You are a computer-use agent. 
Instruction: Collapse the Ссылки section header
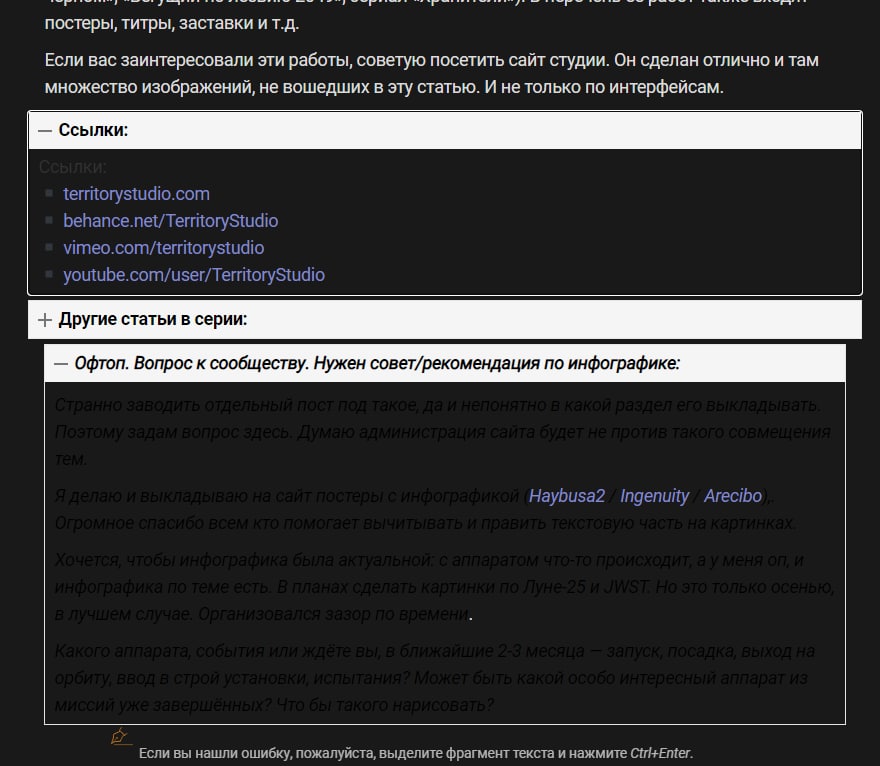coord(444,130)
